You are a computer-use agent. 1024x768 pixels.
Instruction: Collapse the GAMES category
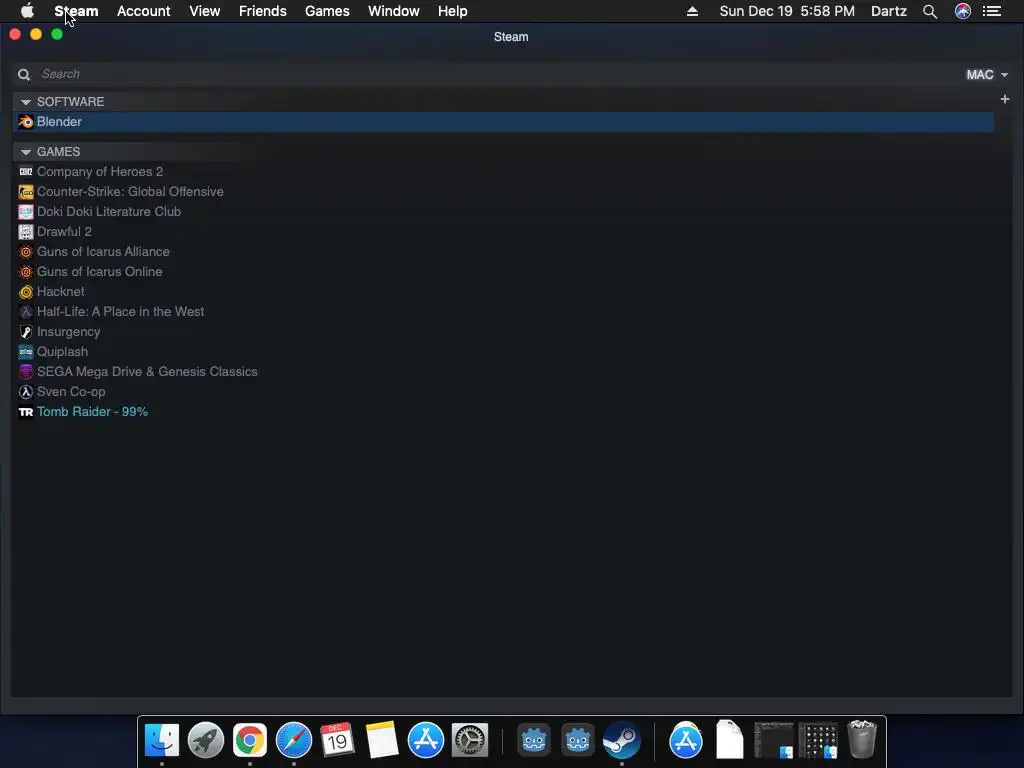pos(25,152)
